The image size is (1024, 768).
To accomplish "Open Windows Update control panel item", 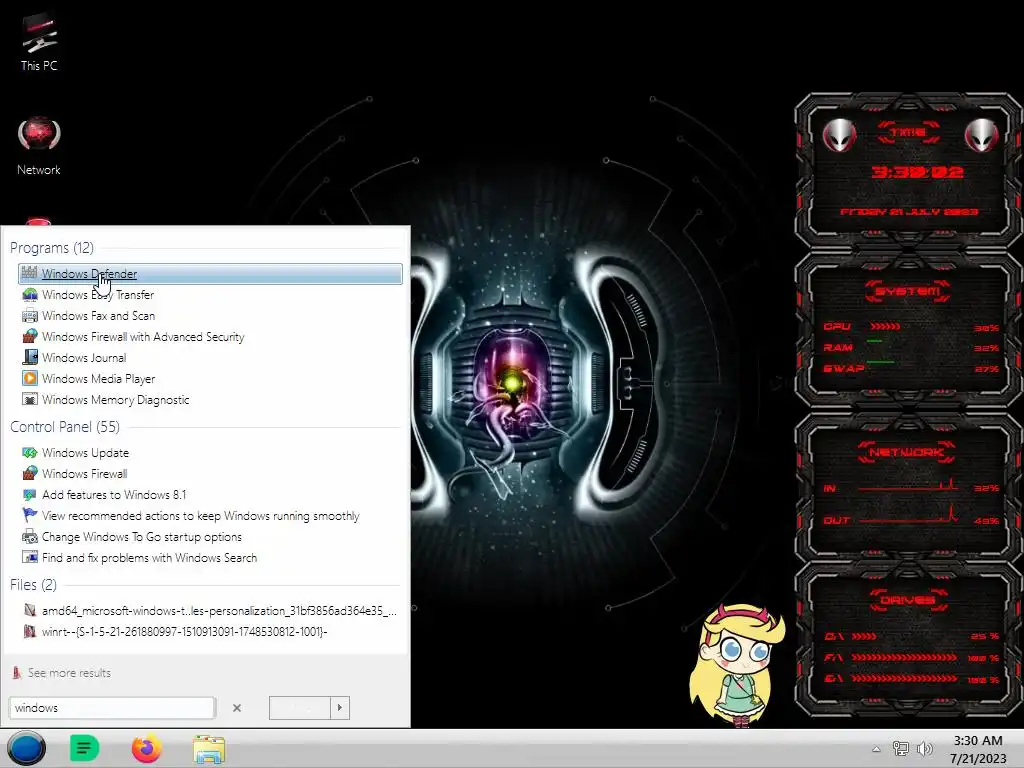I will [x=210, y=453].
